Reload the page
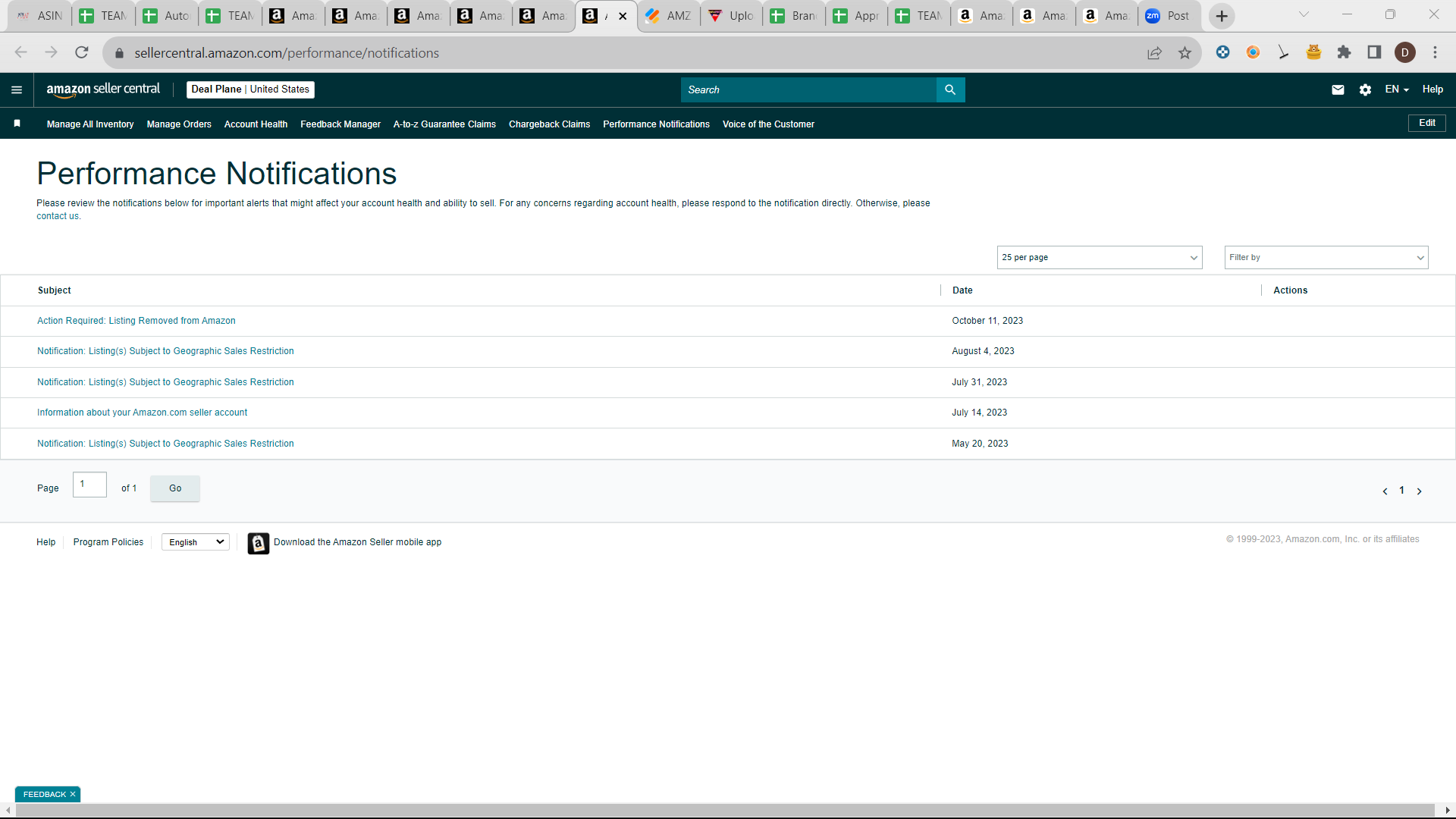Screen dimensions: 1456x819 click(x=82, y=52)
